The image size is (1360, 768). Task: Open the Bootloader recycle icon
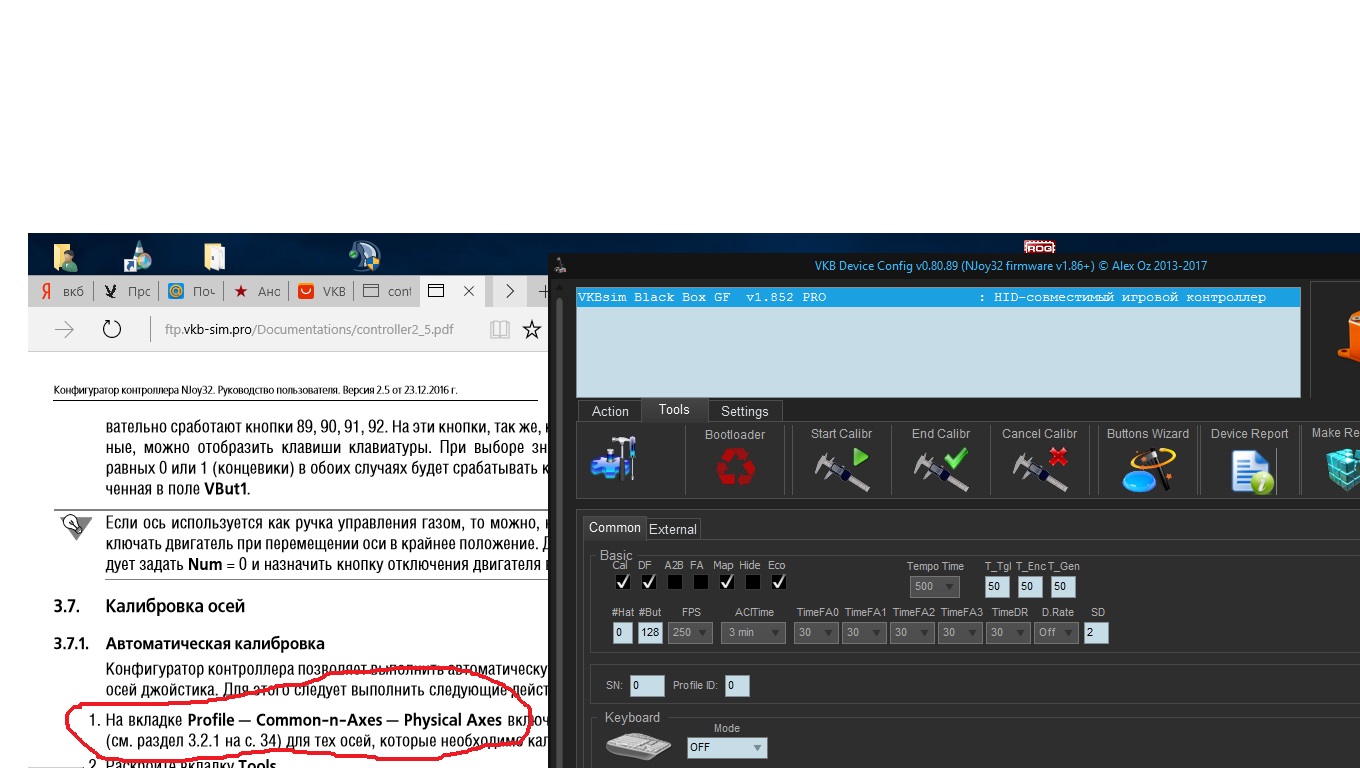[x=735, y=467]
